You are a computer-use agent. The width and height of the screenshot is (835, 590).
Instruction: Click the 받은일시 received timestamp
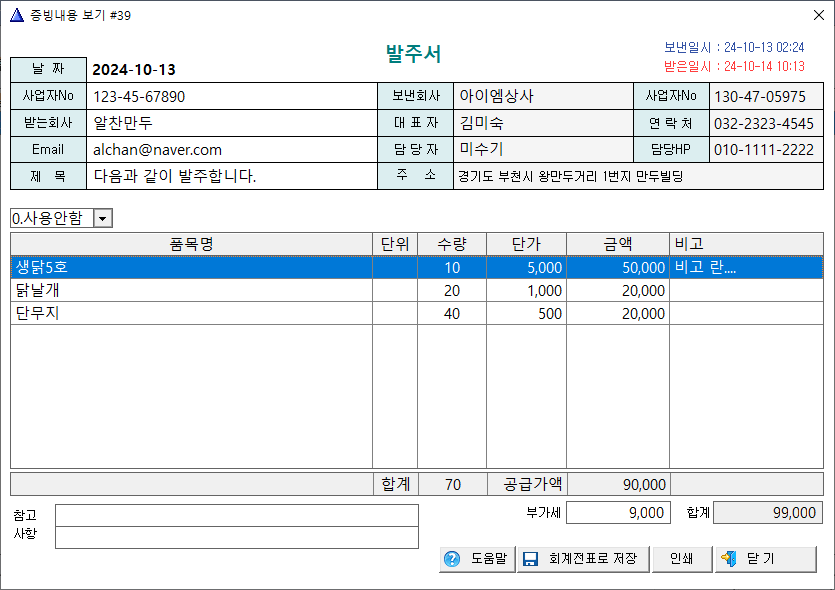point(734,67)
